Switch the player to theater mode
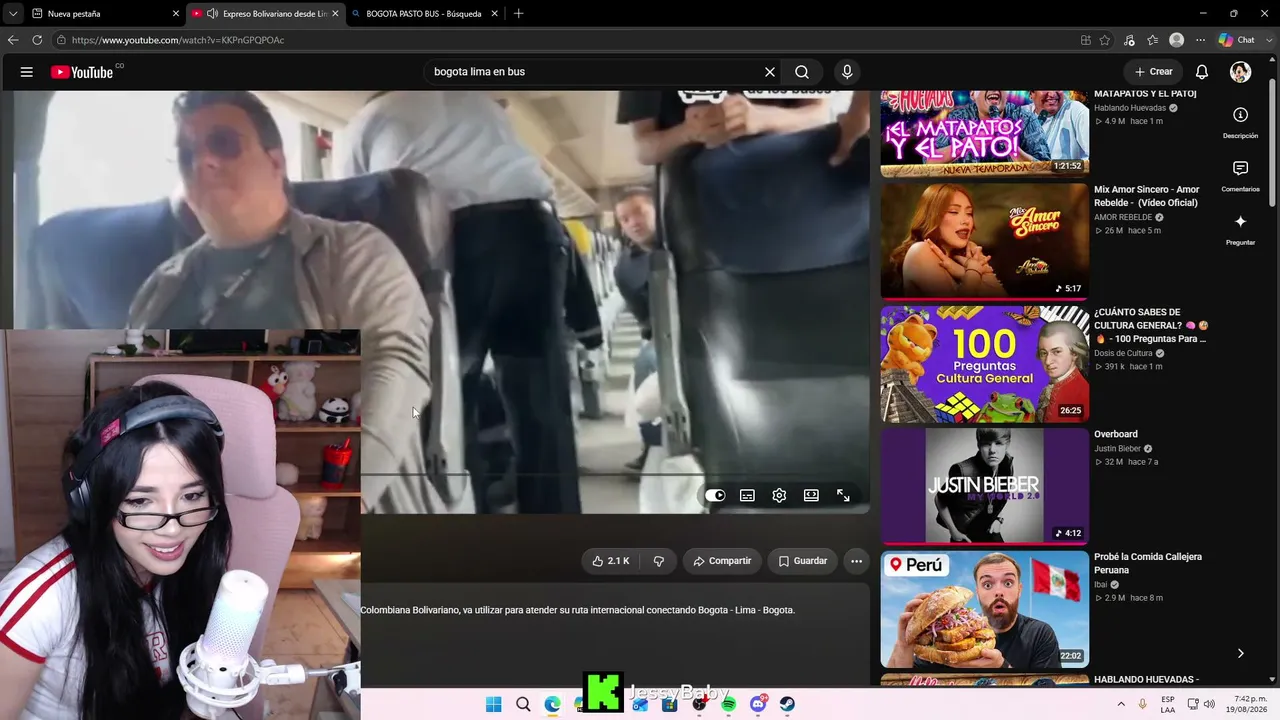The image size is (1280, 720). click(x=811, y=495)
